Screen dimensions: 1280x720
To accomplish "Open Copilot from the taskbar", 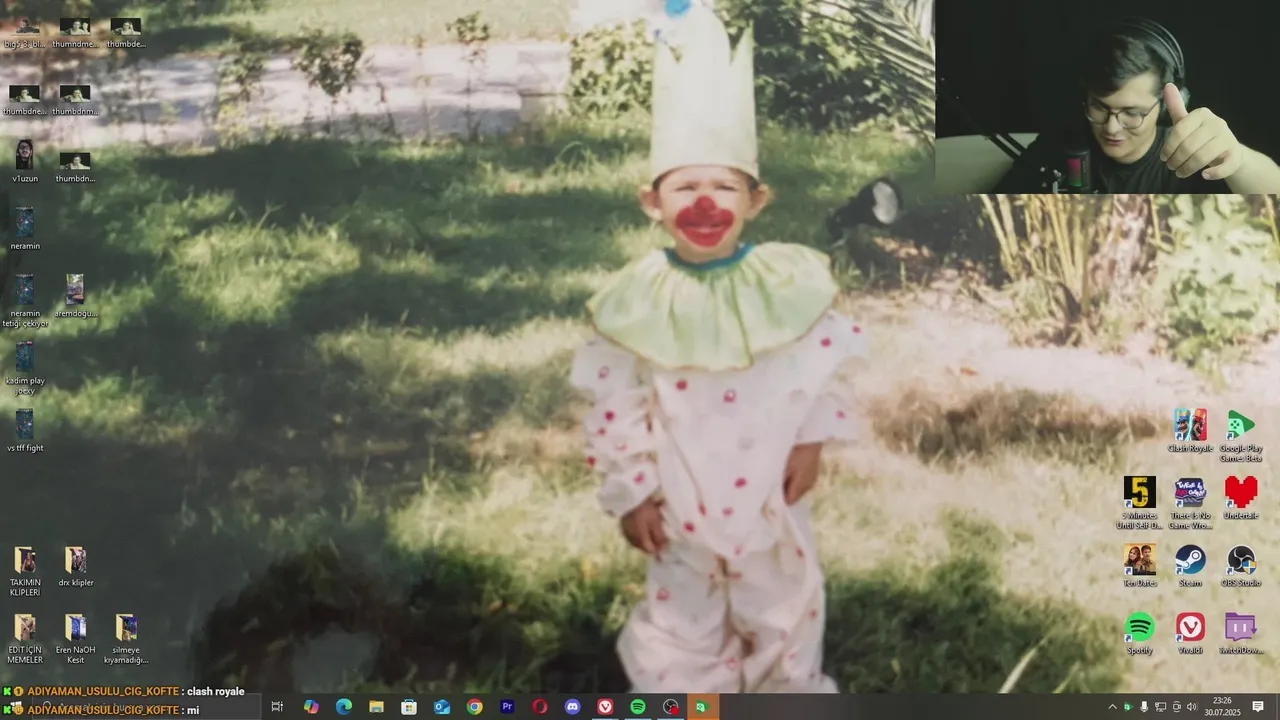I will pyautogui.click(x=311, y=707).
